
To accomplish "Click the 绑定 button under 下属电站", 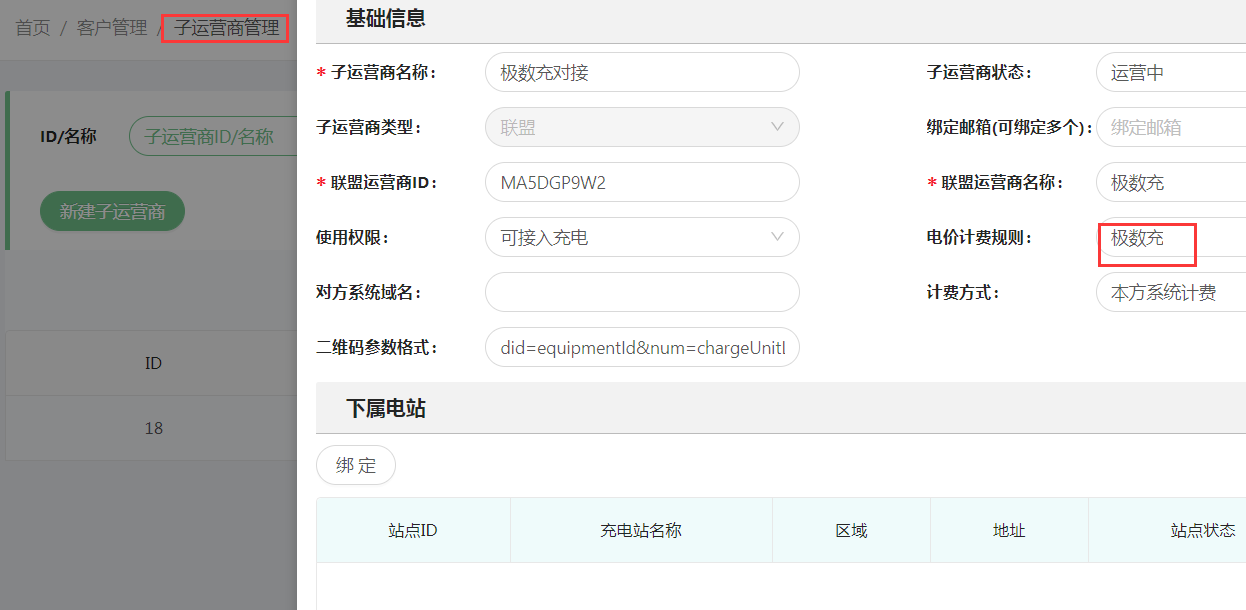I will coord(356,465).
